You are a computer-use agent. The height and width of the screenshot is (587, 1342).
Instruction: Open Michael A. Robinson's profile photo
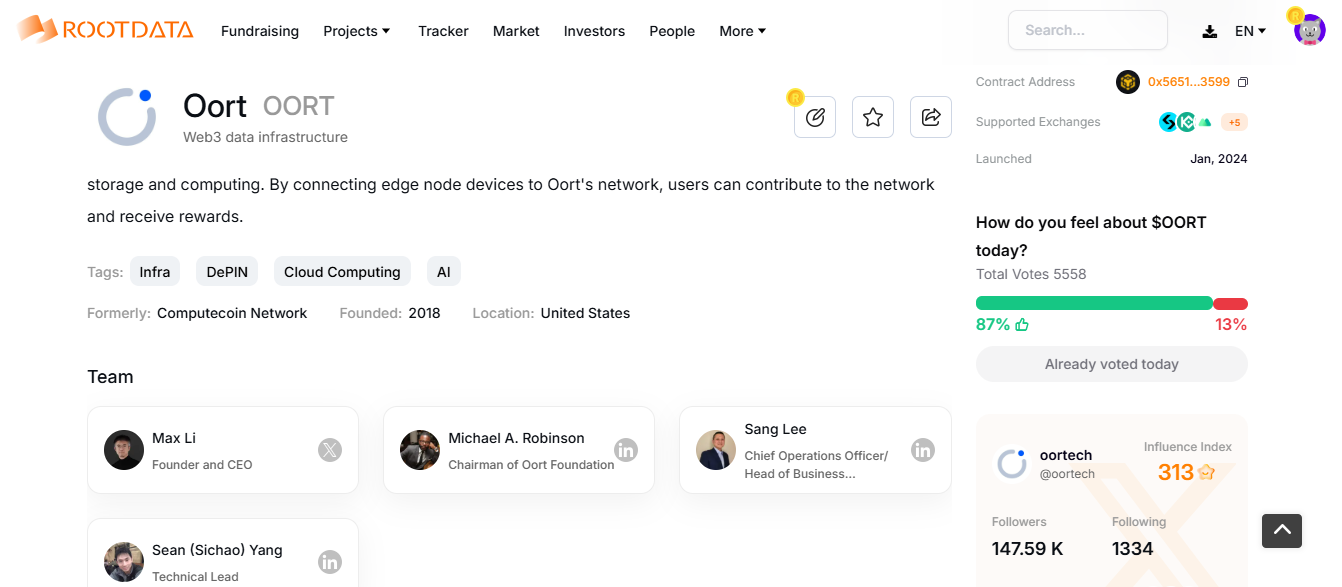[420, 450]
